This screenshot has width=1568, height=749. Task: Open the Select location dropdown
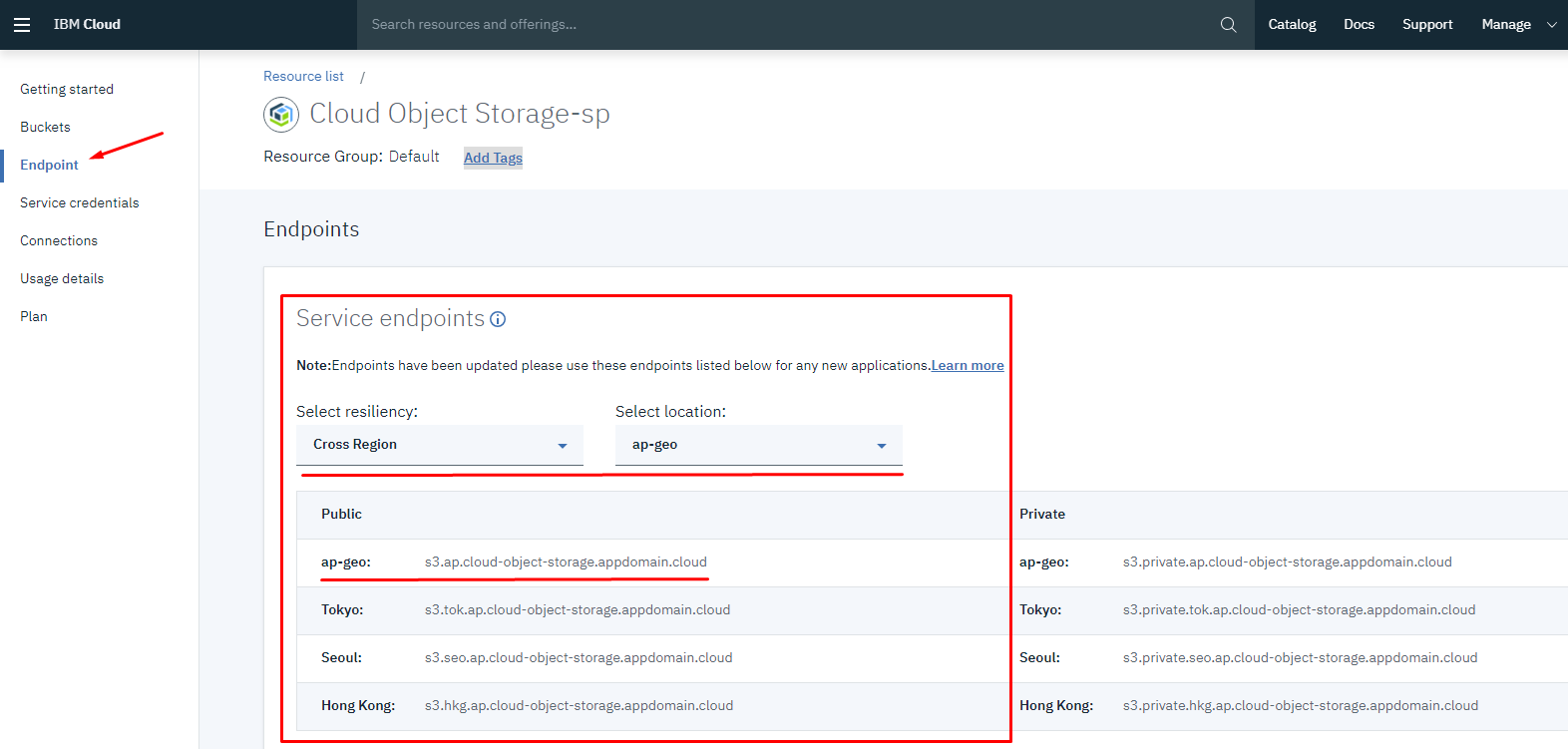(758, 445)
